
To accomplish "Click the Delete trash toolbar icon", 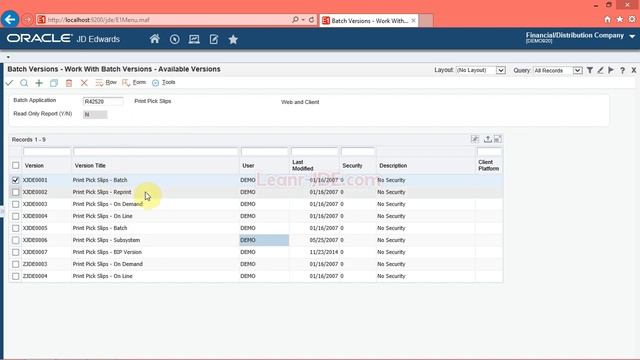I will click(69, 83).
